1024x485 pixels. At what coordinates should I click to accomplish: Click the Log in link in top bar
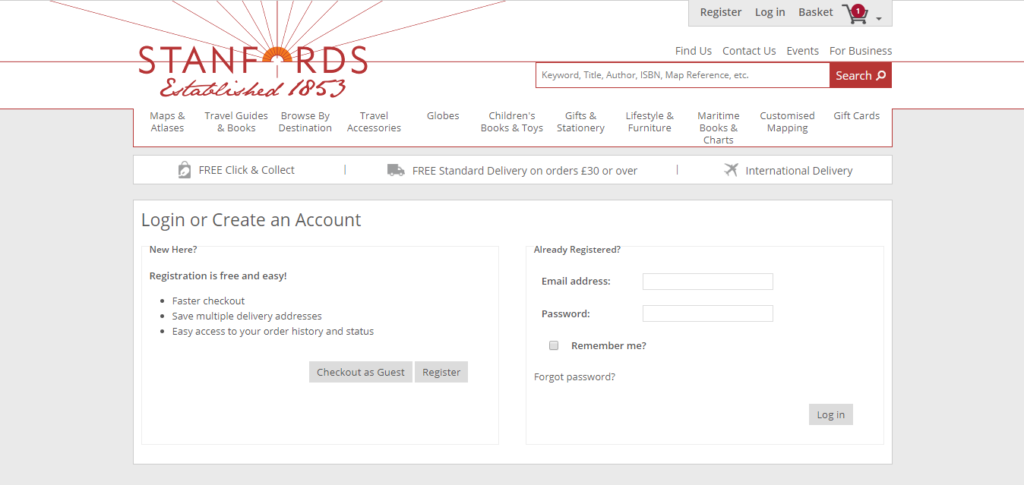(770, 12)
